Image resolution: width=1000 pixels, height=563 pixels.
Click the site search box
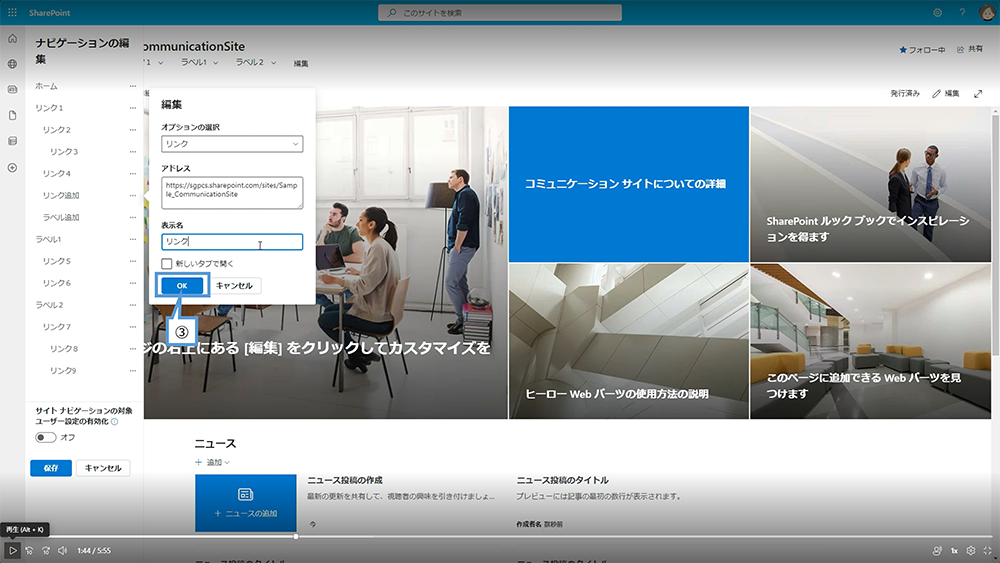coord(500,12)
